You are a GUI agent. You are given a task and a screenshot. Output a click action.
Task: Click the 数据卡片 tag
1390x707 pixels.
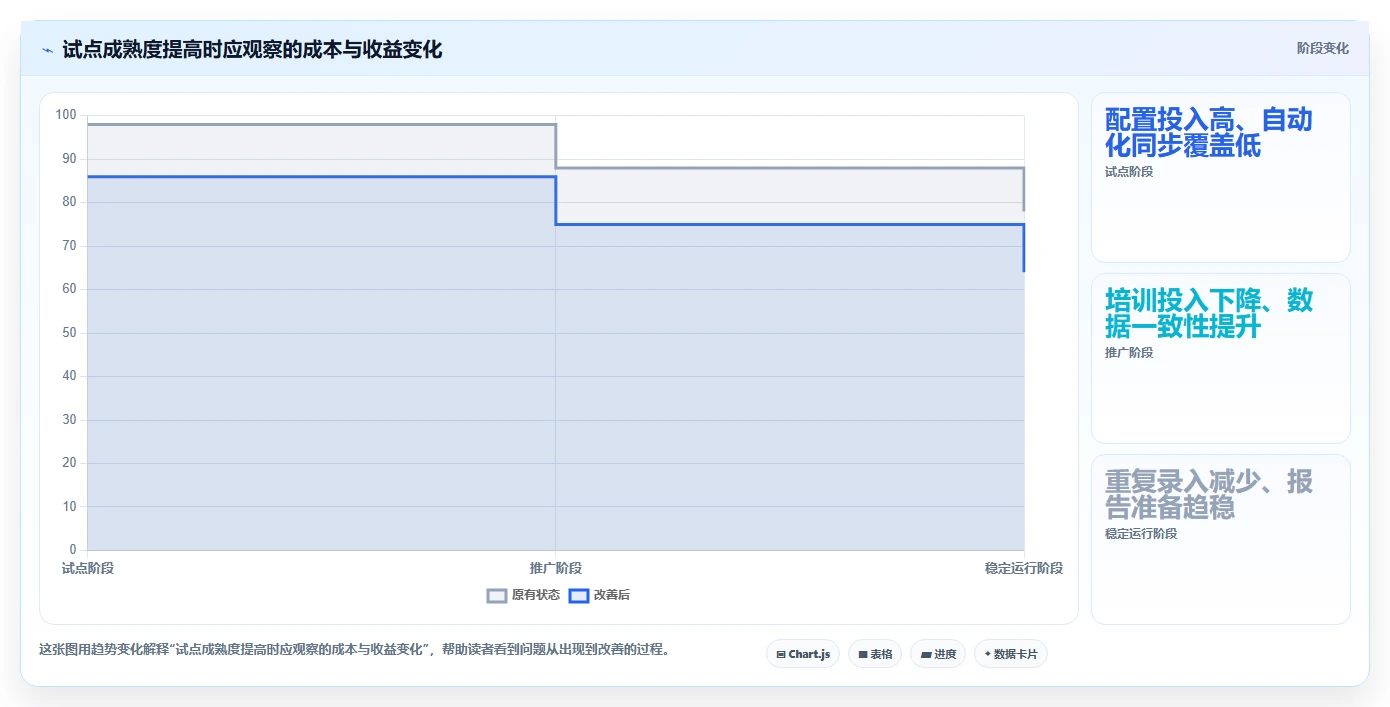[x=1011, y=654]
